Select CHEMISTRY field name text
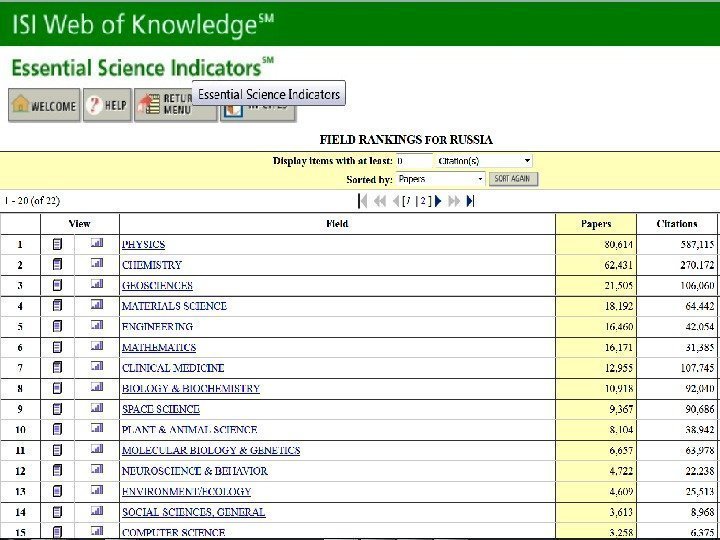 pyautogui.click(x=152, y=265)
